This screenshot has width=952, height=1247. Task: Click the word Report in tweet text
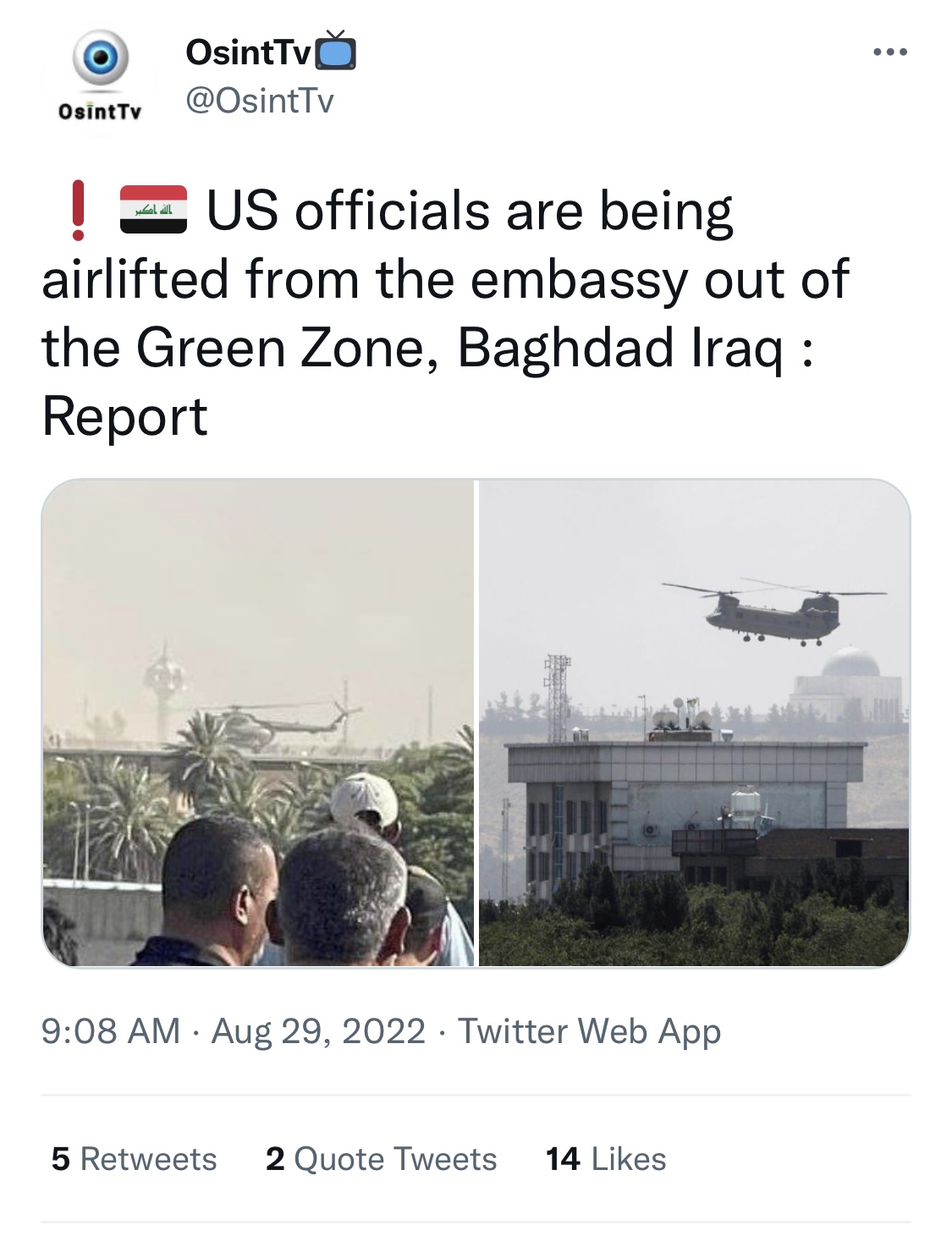tap(125, 417)
